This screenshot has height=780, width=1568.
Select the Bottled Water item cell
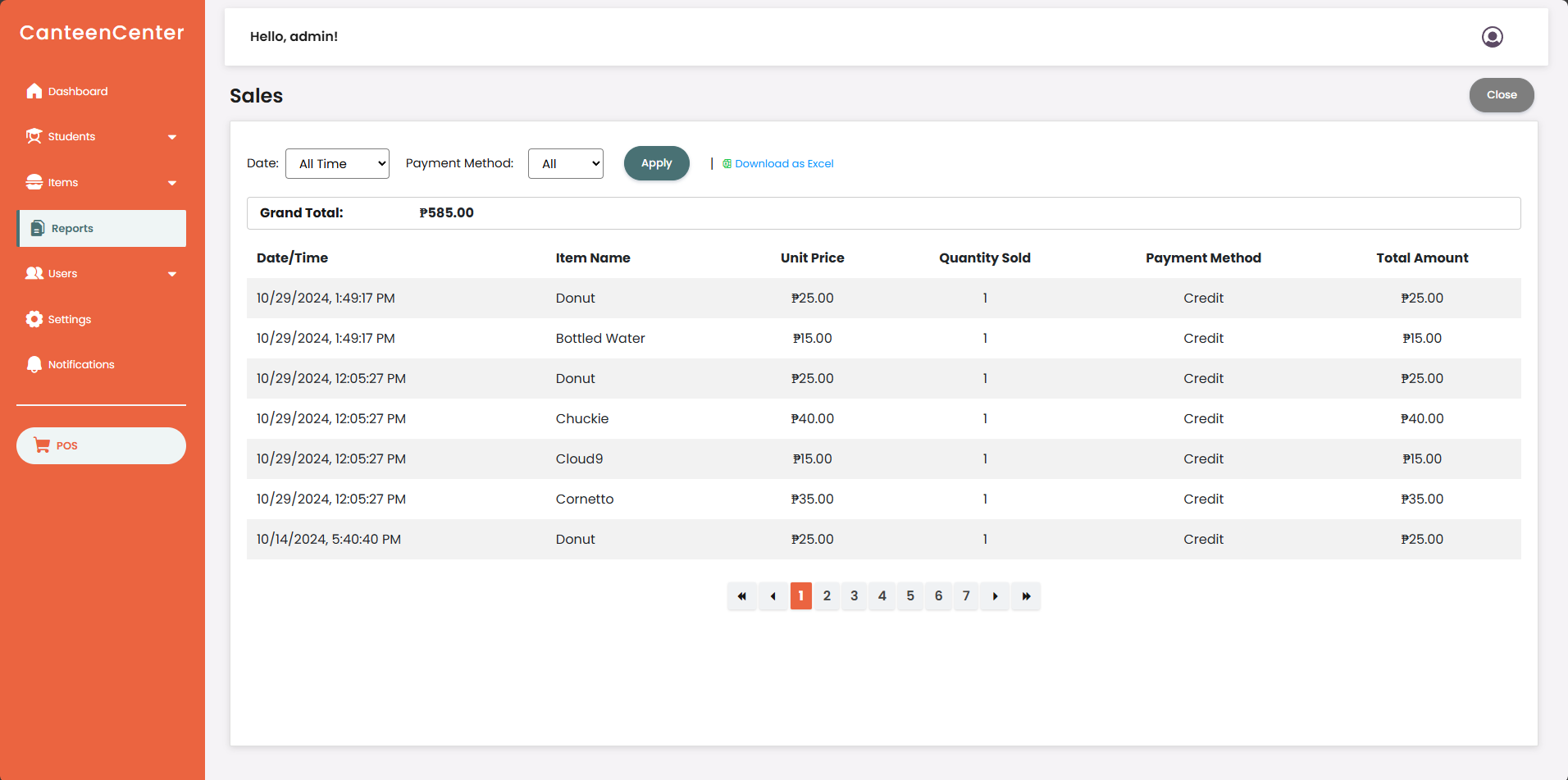click(x=600, y=338)
